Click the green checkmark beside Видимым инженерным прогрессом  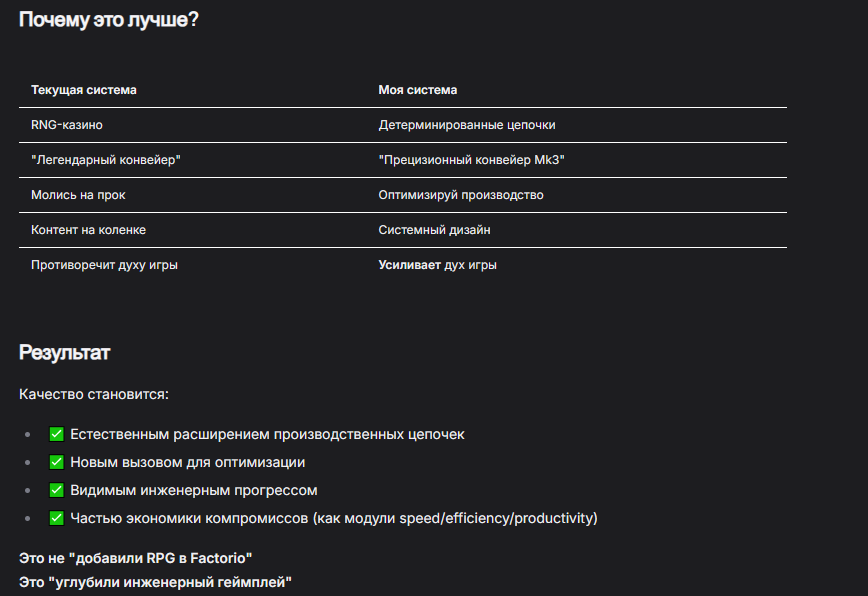click(x=56, y=490)
